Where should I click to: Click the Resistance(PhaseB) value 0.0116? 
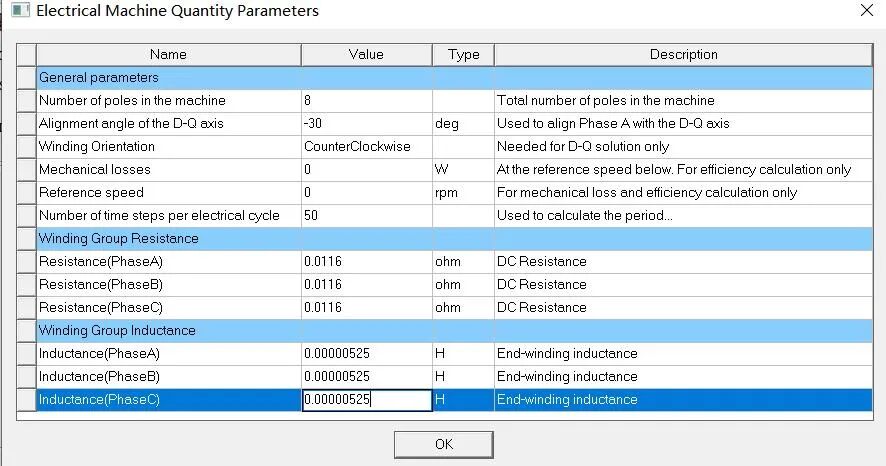click(367, 285)
